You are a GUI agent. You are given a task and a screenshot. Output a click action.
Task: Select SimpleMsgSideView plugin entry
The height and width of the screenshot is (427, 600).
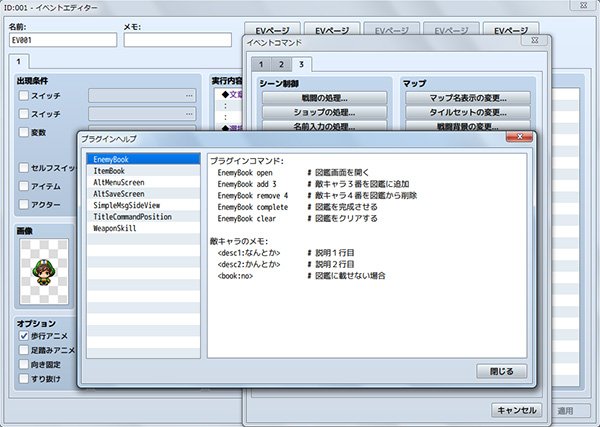point(143,205)
